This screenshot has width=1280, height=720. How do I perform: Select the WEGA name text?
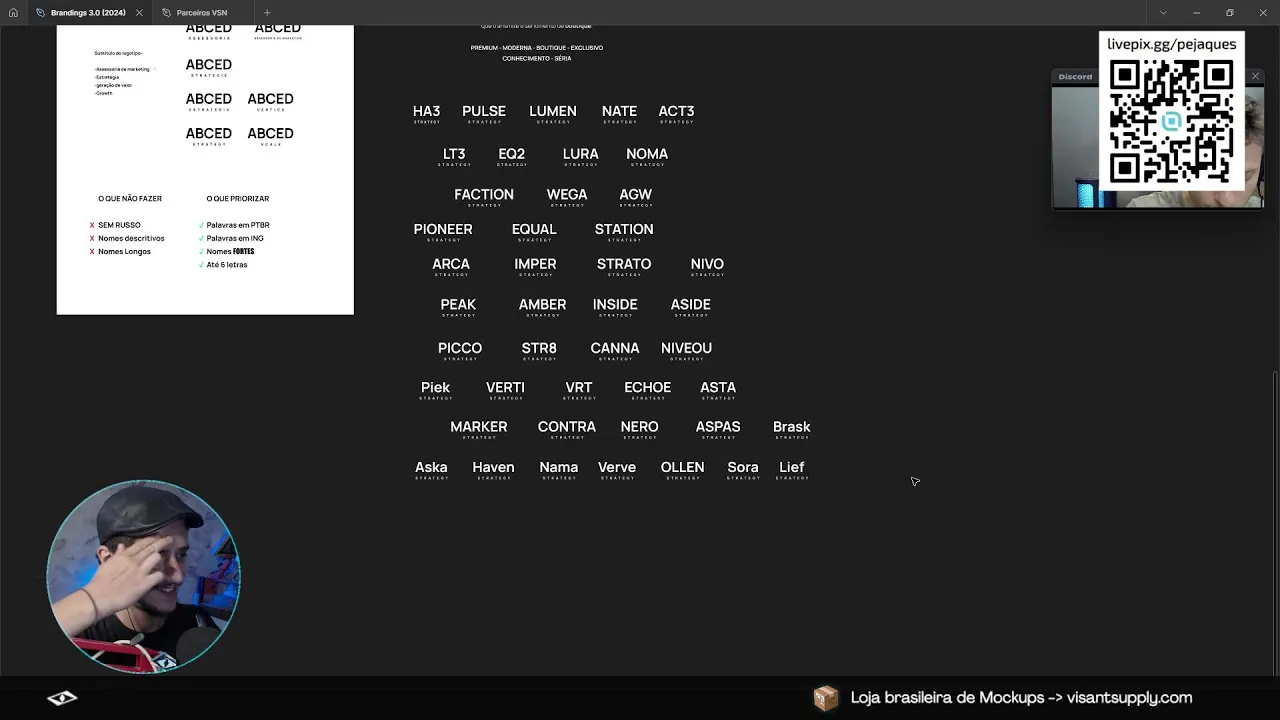(x=567, y=195)
